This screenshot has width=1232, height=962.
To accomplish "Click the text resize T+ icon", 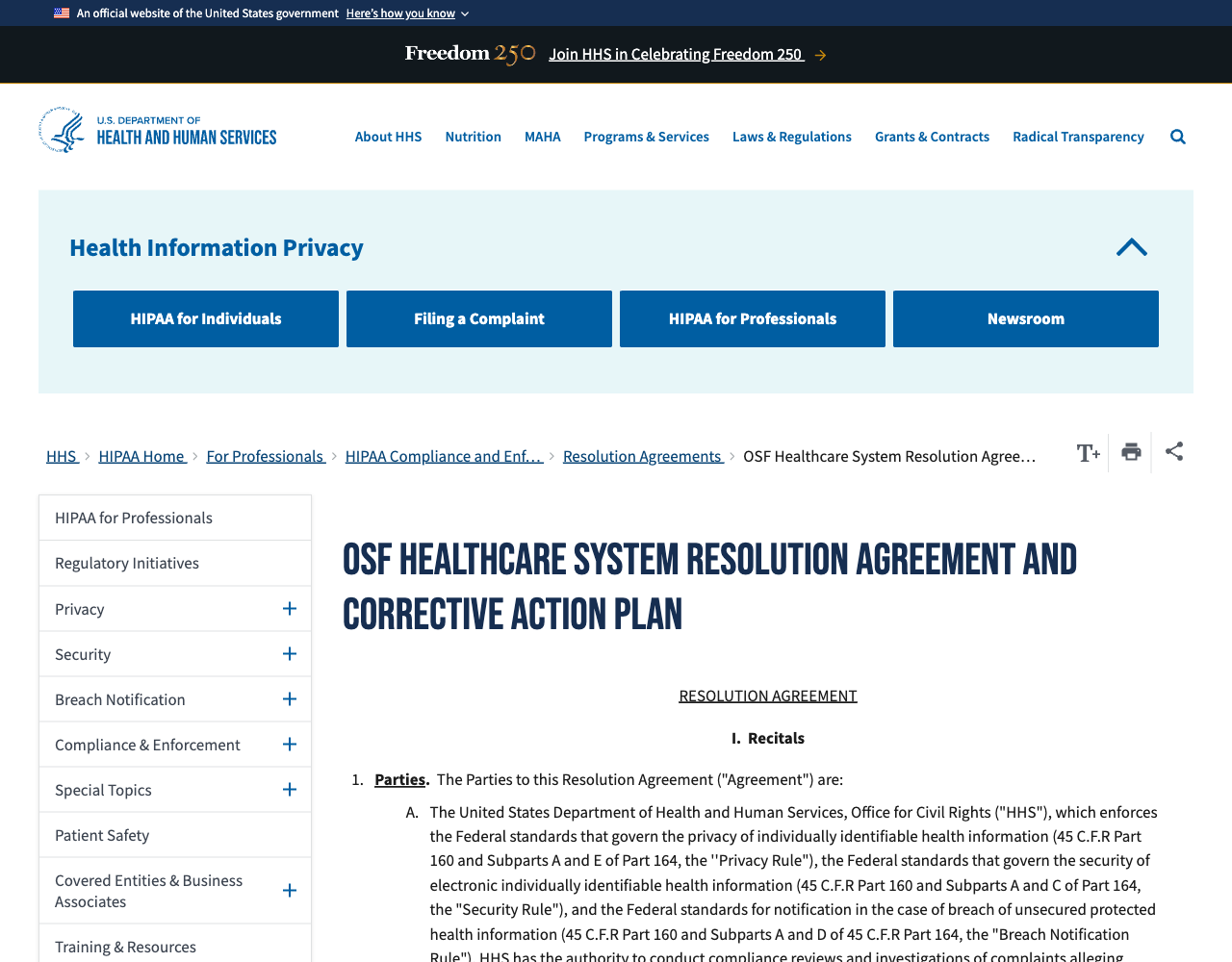I will [1088, 453].
